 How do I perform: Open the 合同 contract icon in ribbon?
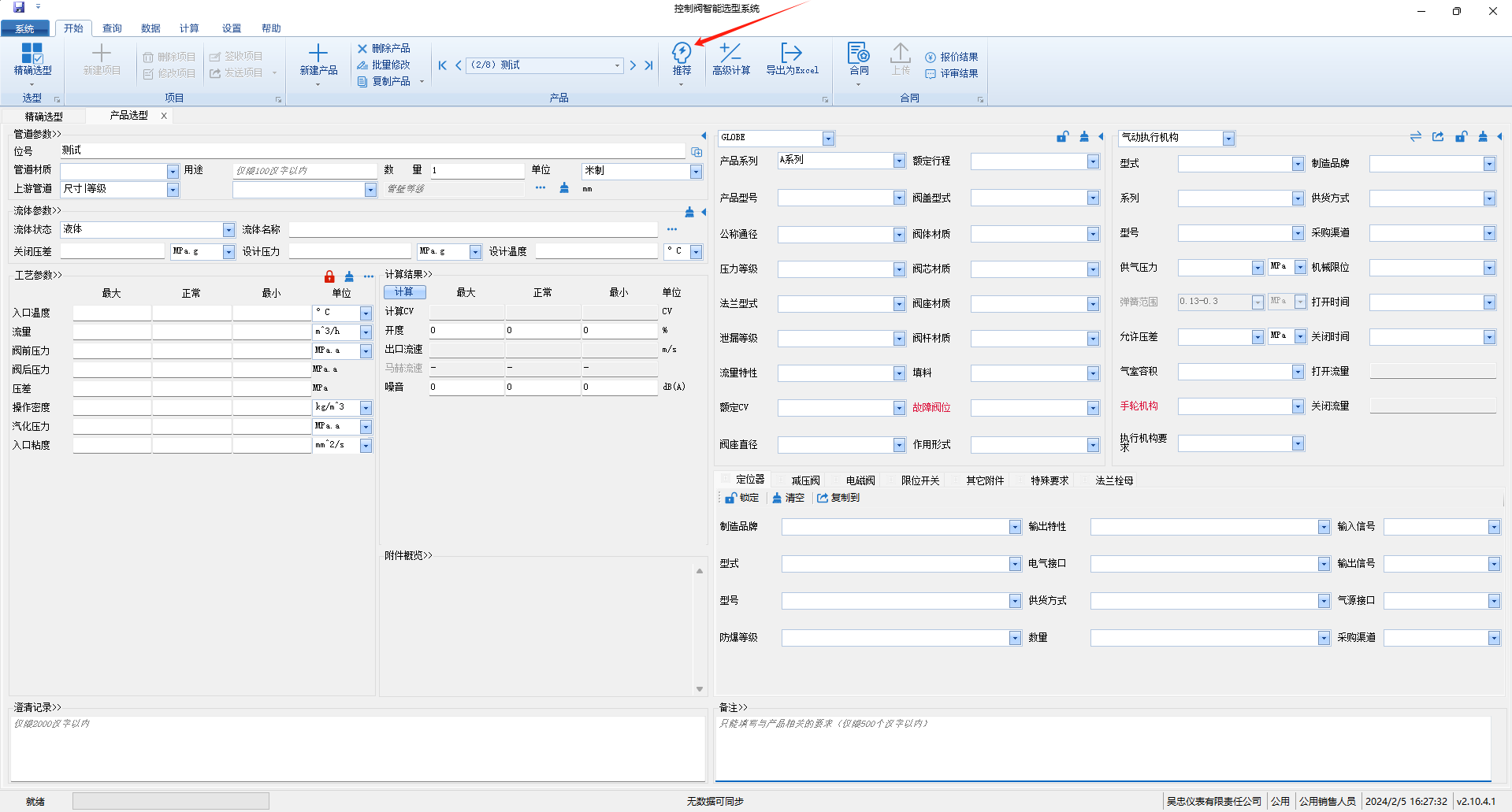pyautogui.click(x=858, y=54)
